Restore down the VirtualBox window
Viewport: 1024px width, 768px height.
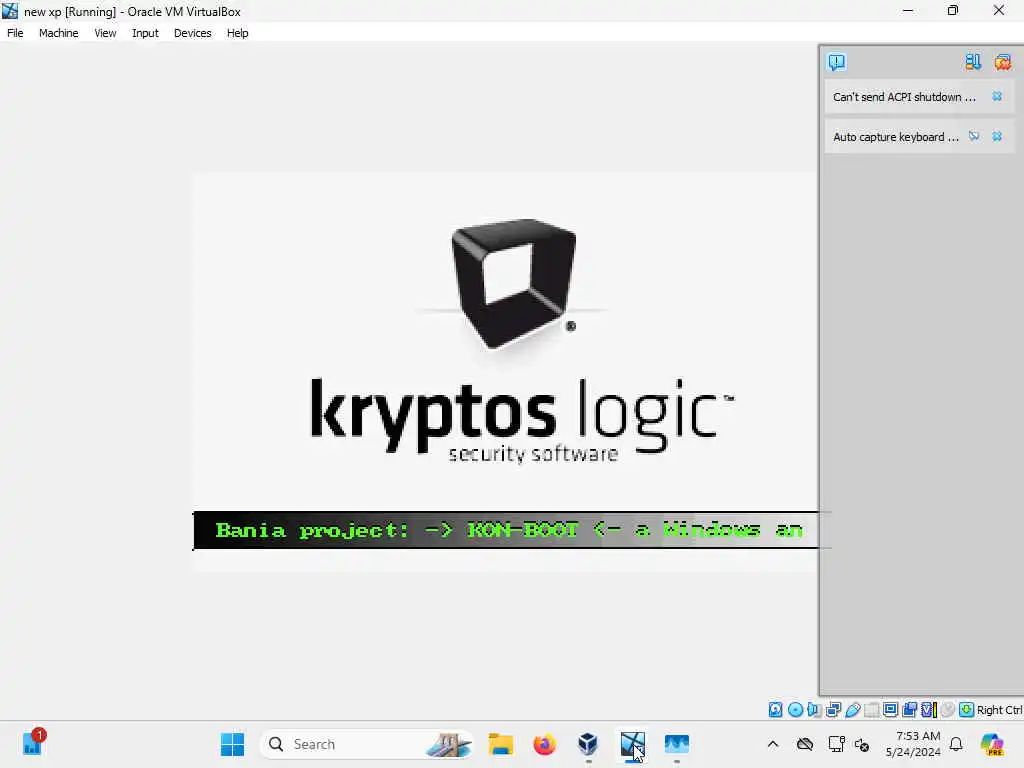953,10
